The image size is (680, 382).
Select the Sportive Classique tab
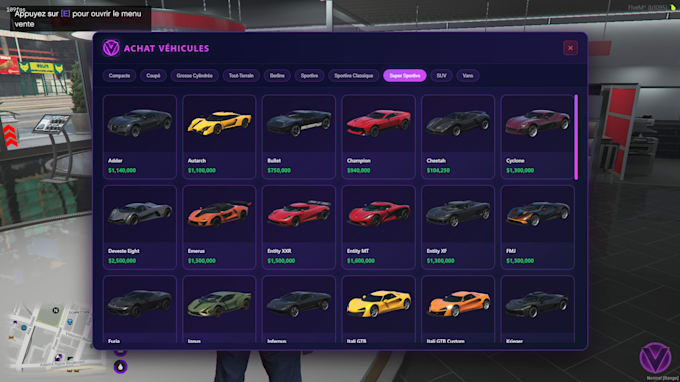coord(353,75)
